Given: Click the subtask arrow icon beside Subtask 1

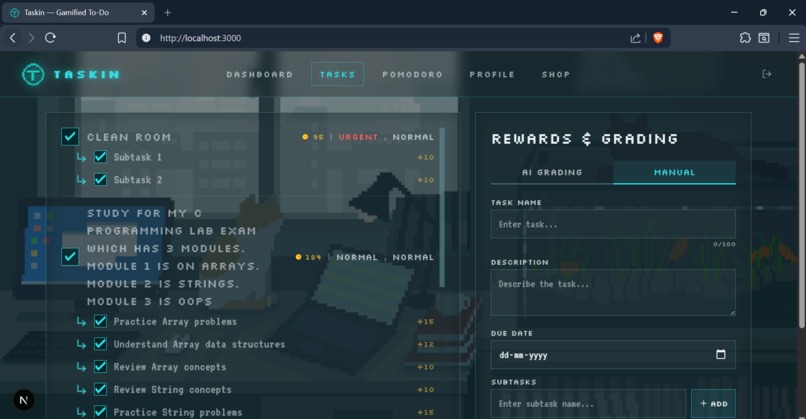Looking at the screenshot, I should click(x=81, y=157).
